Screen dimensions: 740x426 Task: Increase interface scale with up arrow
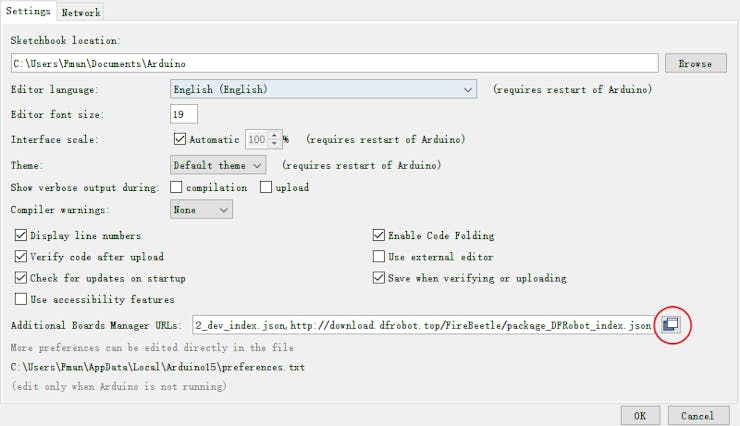pyautogui.click(x=274, y=135)
